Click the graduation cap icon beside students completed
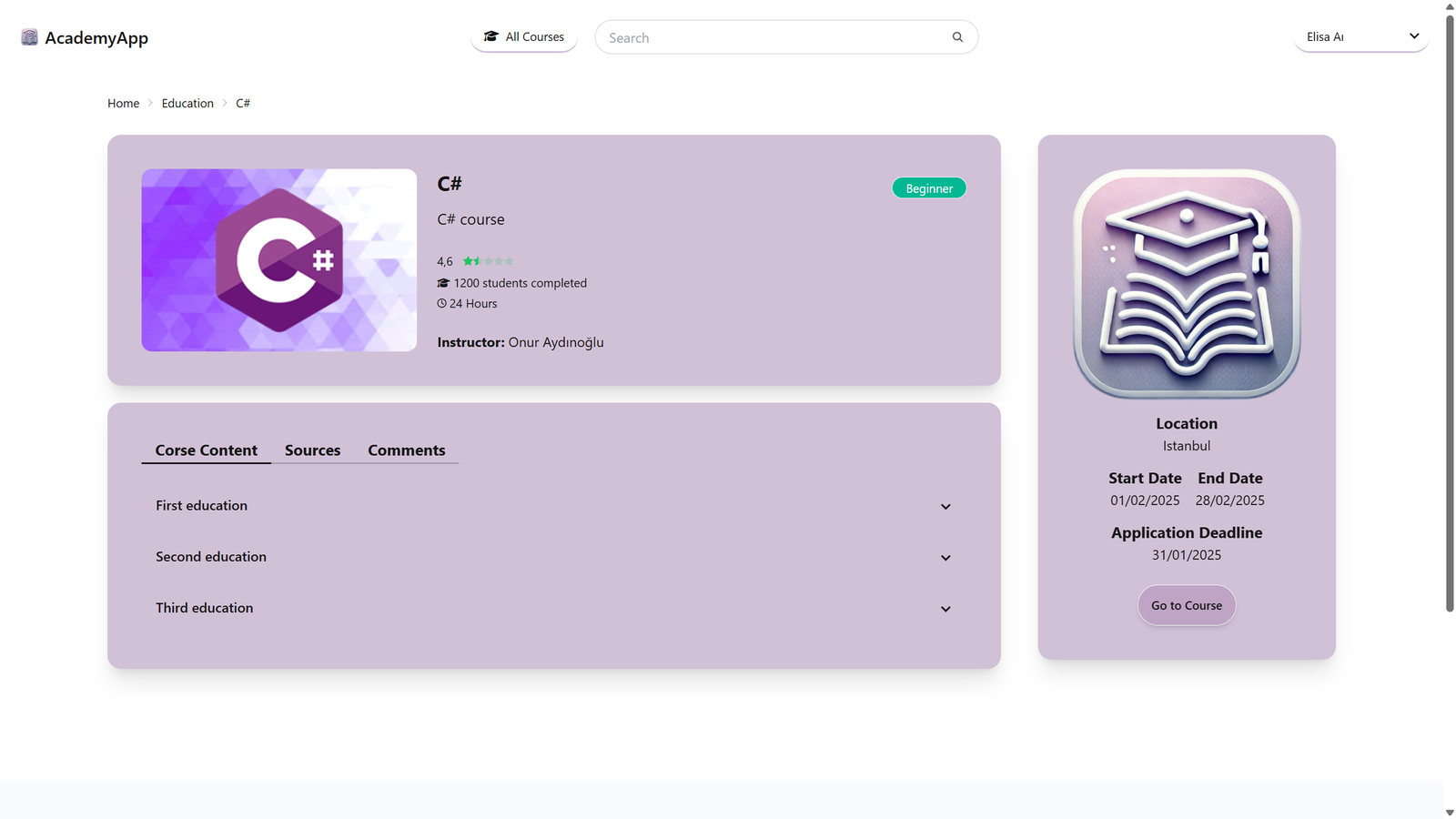 [x=443, y=283]
